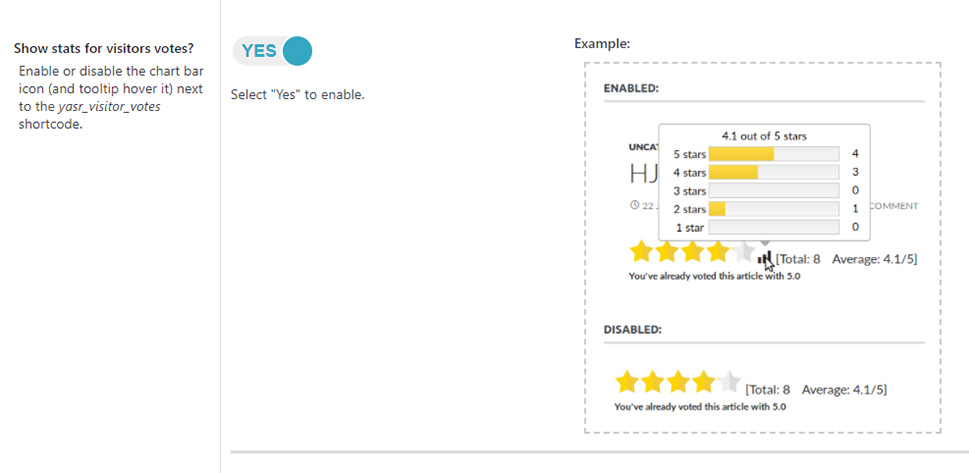Screen dimensions: 969x473
Task: Click the third star in disabled example
Action: [x=678, y=382]
